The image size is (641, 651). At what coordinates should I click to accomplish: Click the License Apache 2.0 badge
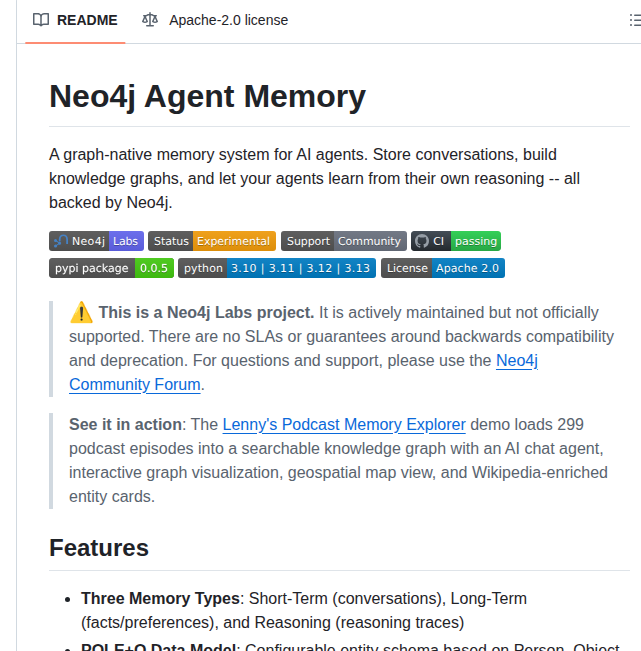pyautogui.click(x=443, y=268)
